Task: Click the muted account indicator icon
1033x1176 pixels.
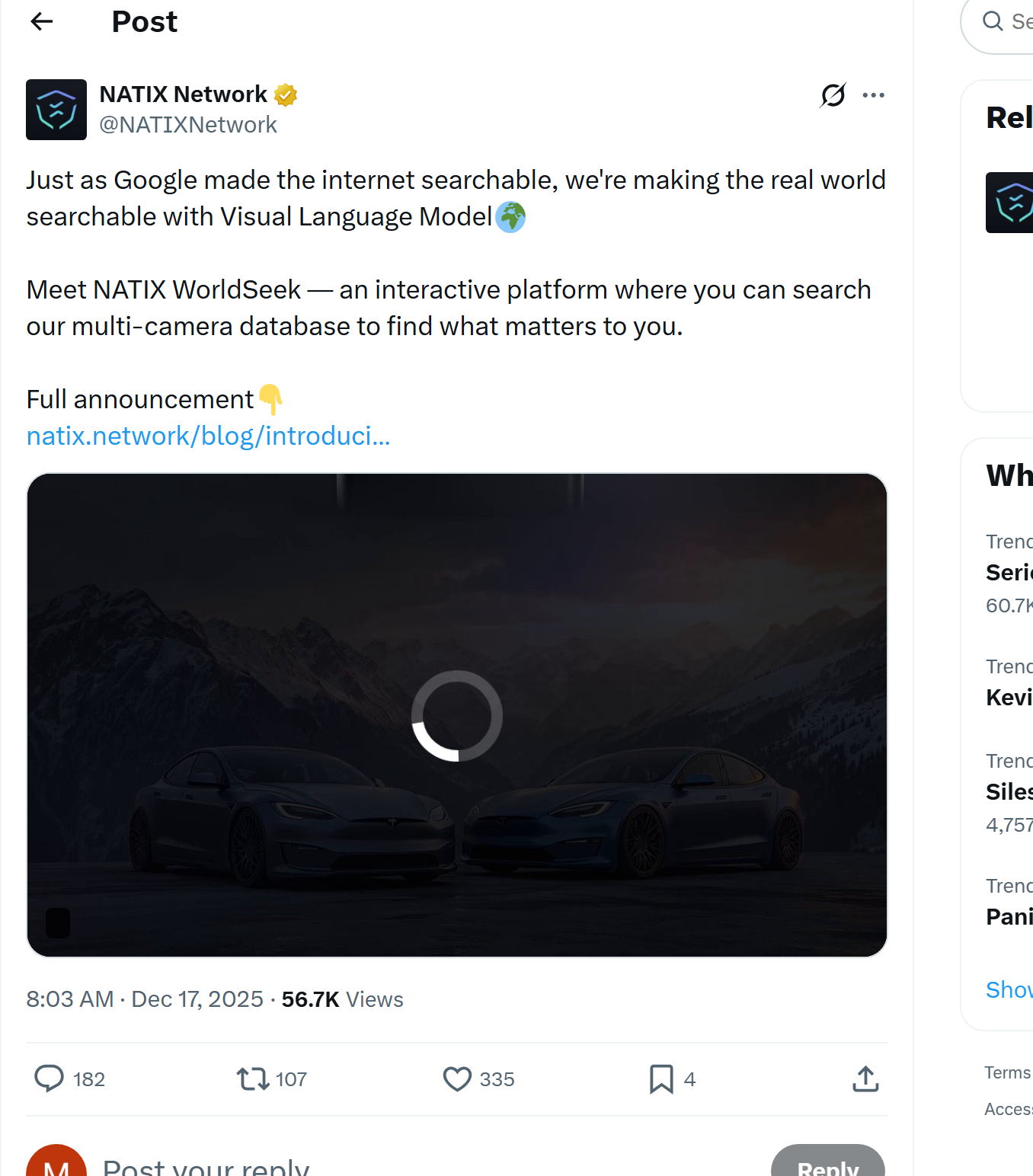Action: pyautogui.click(x=833, y=94)
